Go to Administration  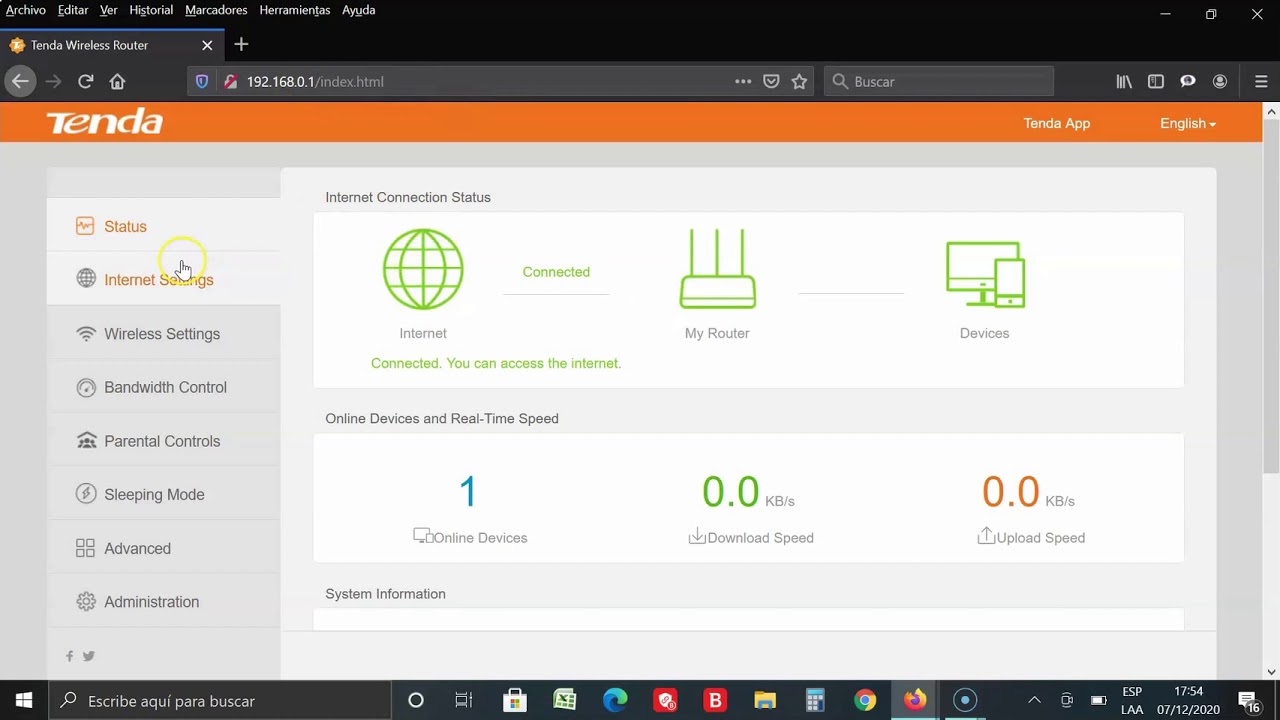click(x=163, y=602)
